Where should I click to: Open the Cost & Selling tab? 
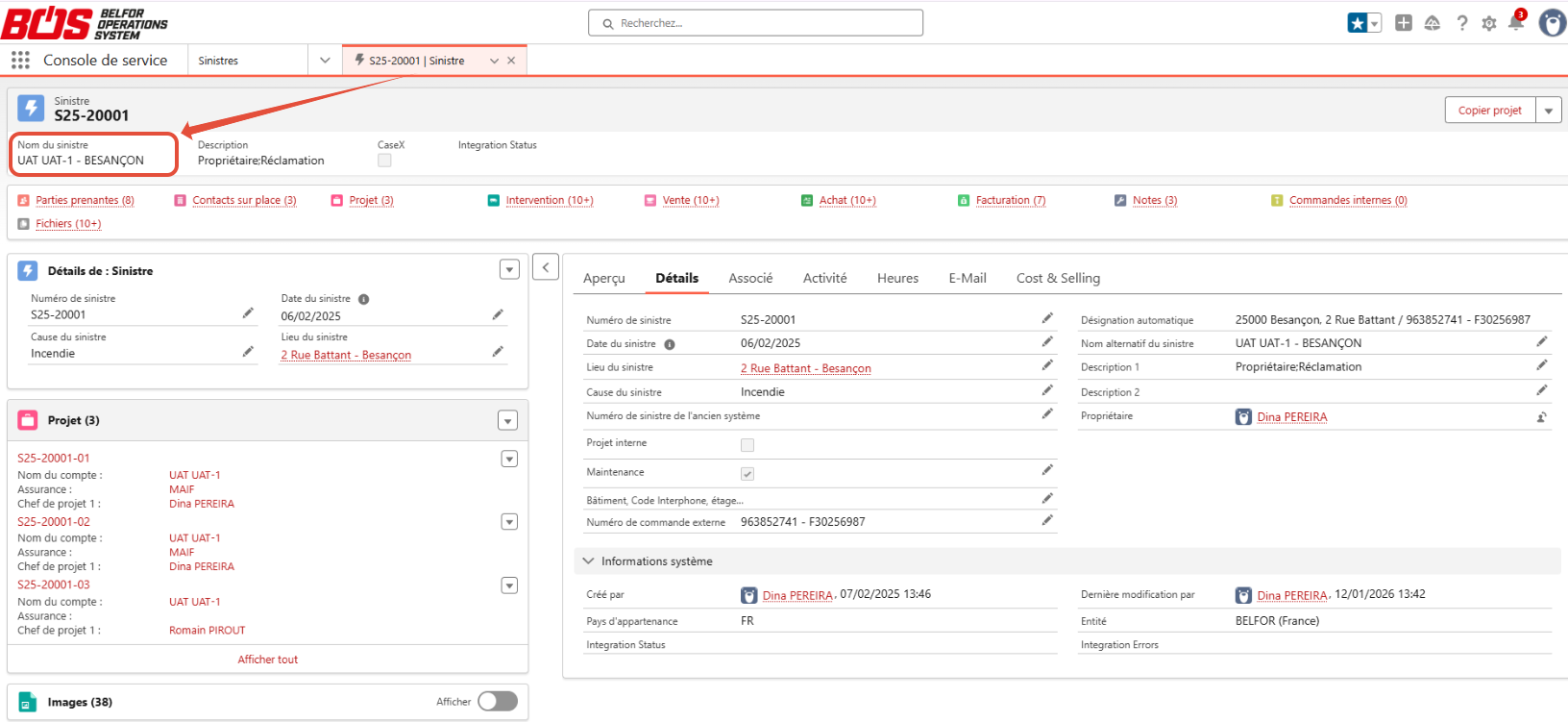tap(1058, 278)
